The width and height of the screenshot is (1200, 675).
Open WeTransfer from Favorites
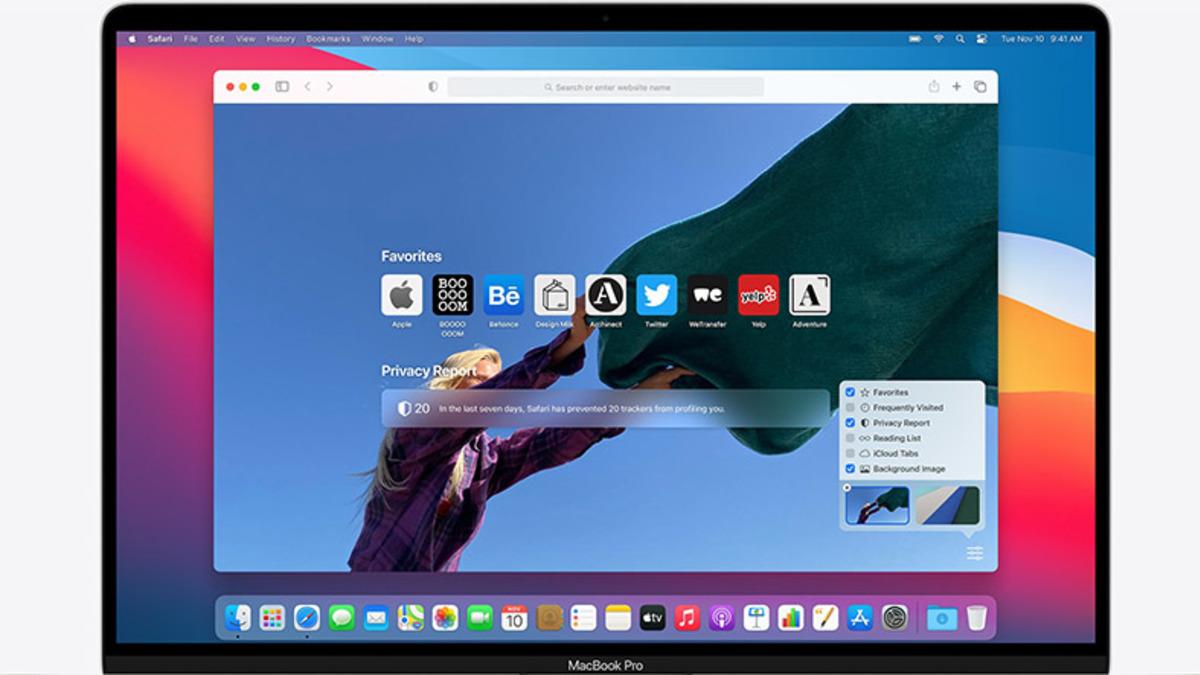(707, 296)
